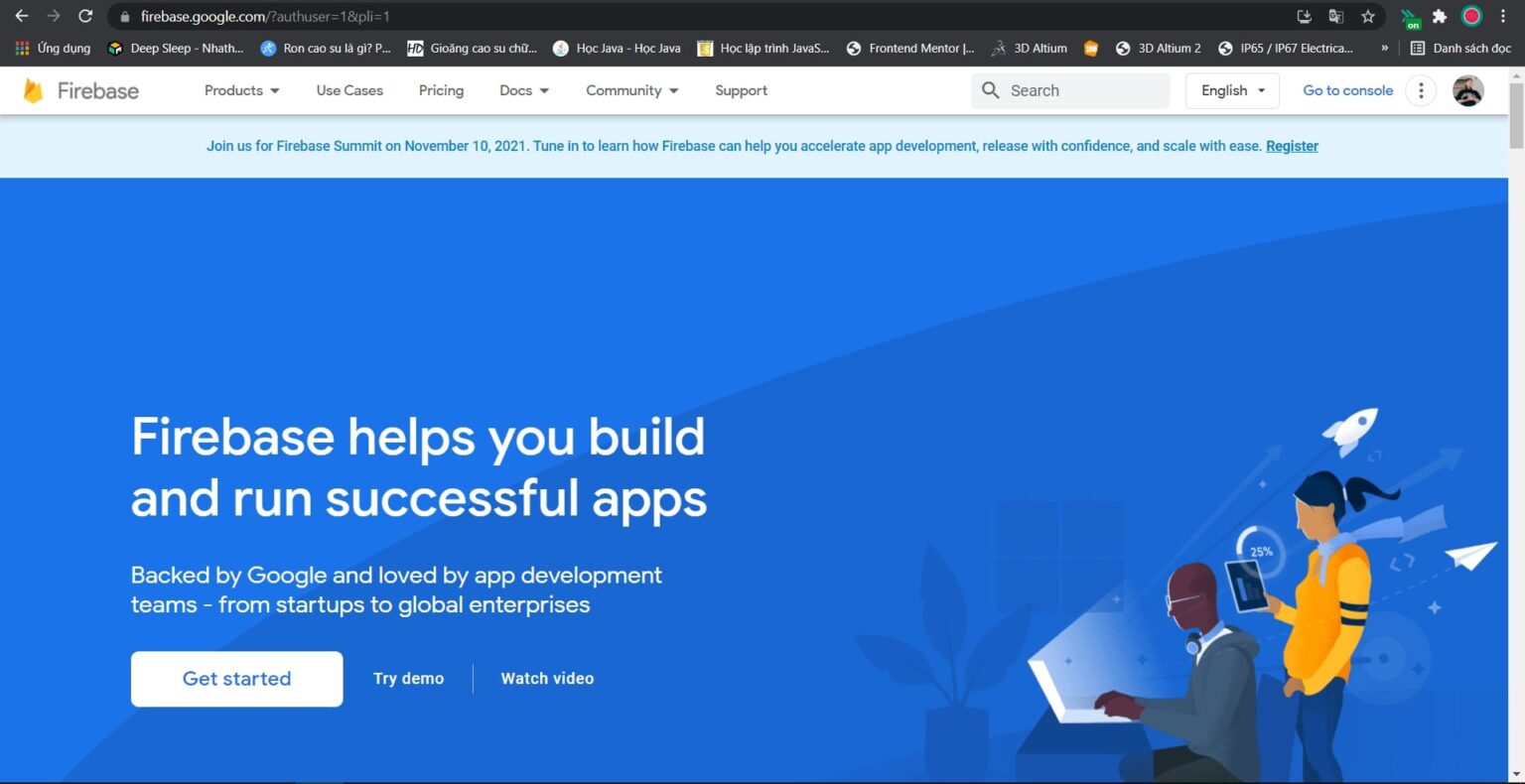1525x784 pixels.
Task: Select the Pricing menu item
Action: point(441,90)
